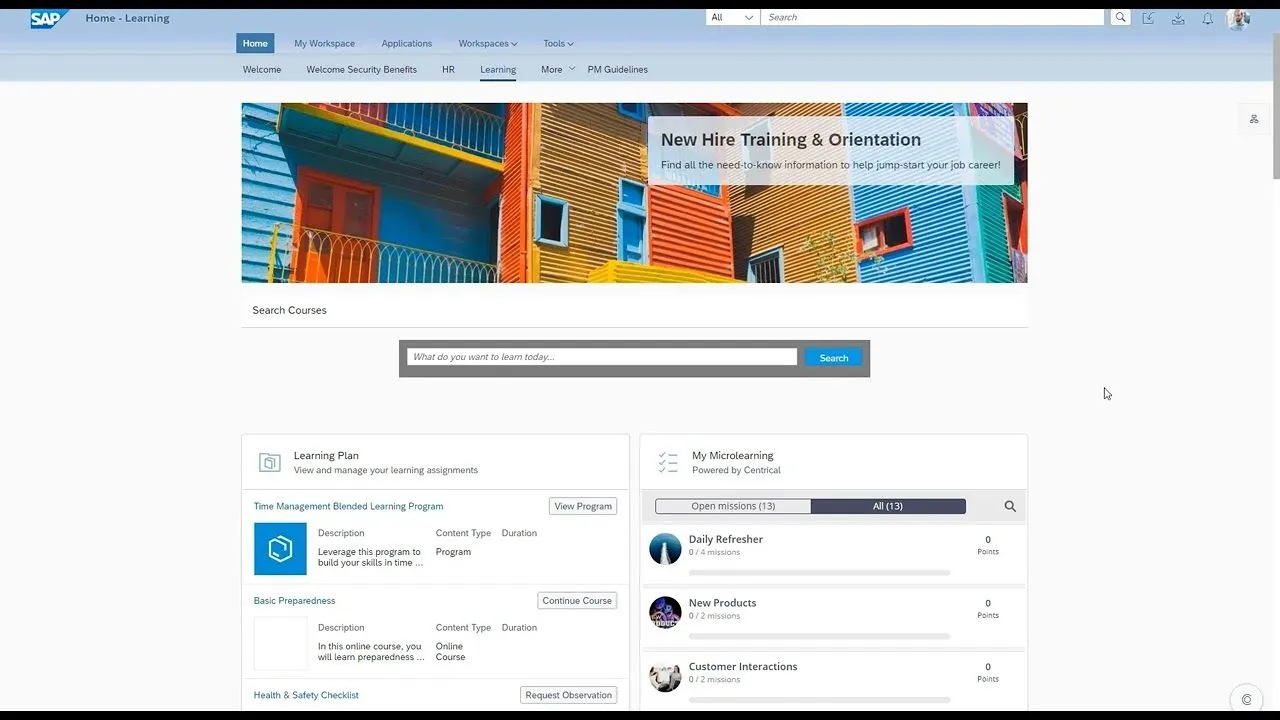Expand the Workspaces menu
This screenshot has width=1280, height=720.
[x=488, y=44]
